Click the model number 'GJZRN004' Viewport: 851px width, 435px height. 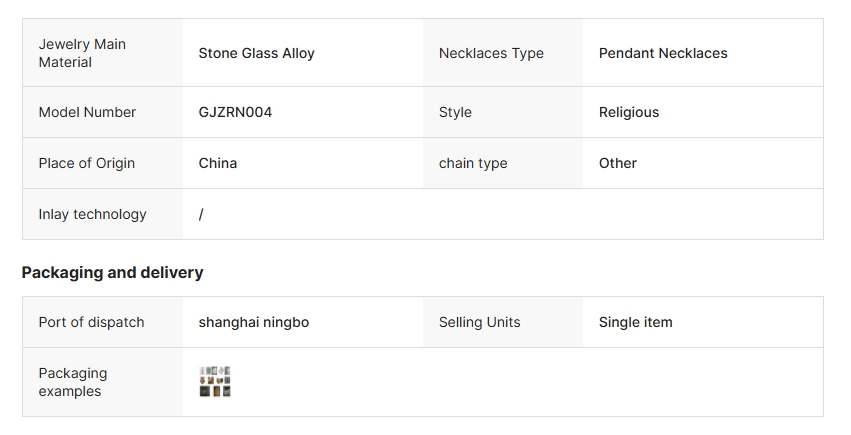235,112
